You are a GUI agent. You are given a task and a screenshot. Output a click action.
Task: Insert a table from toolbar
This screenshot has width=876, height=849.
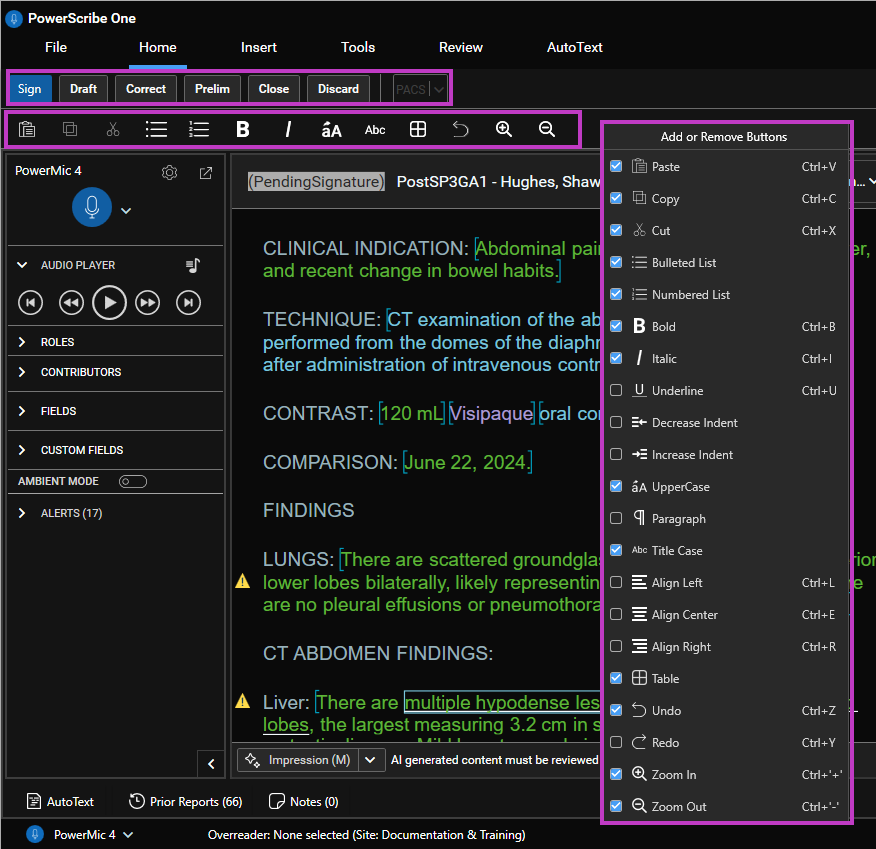pos(418,130)
